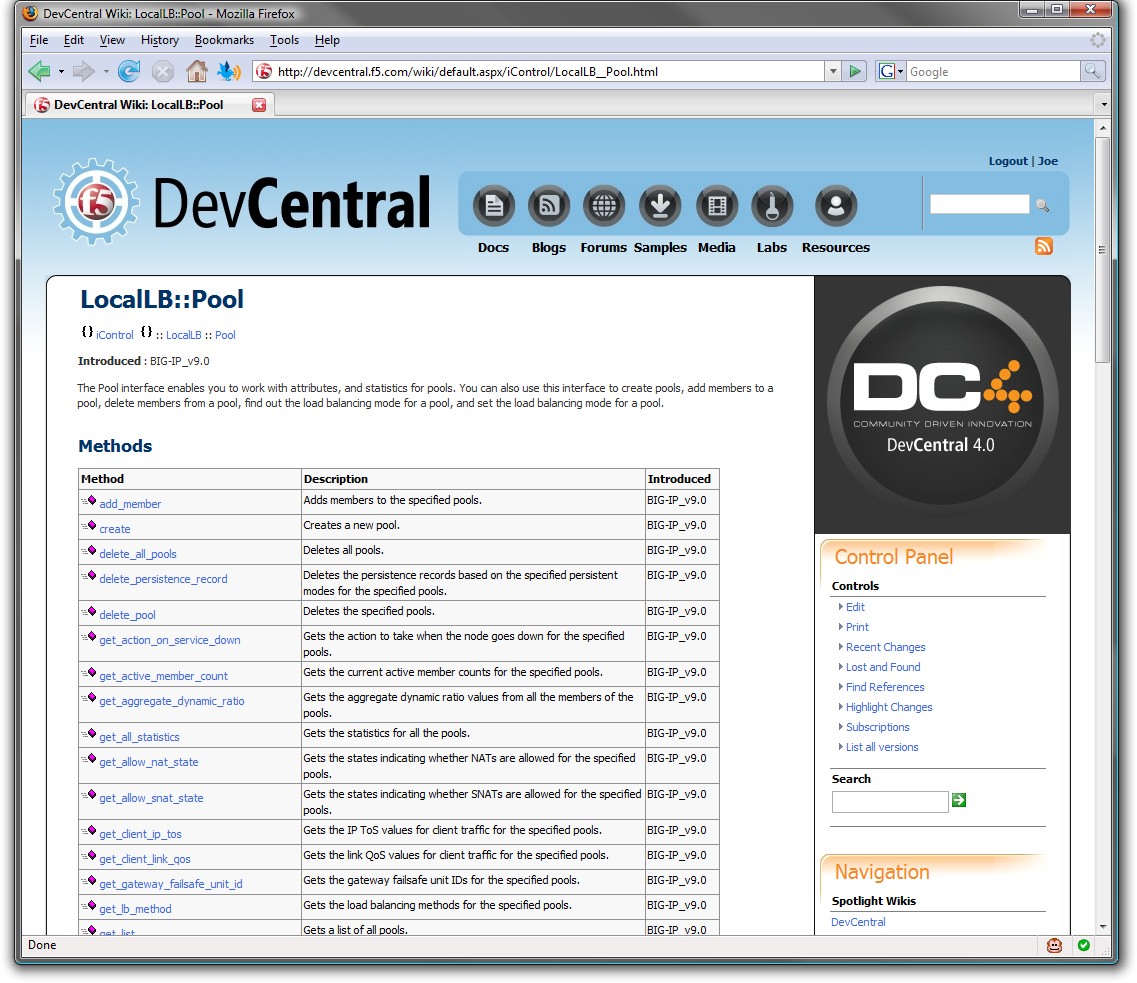This screenshot has width=1137, height=983.
Task: Click the site favicon in address bar
Action: point(265,71)
